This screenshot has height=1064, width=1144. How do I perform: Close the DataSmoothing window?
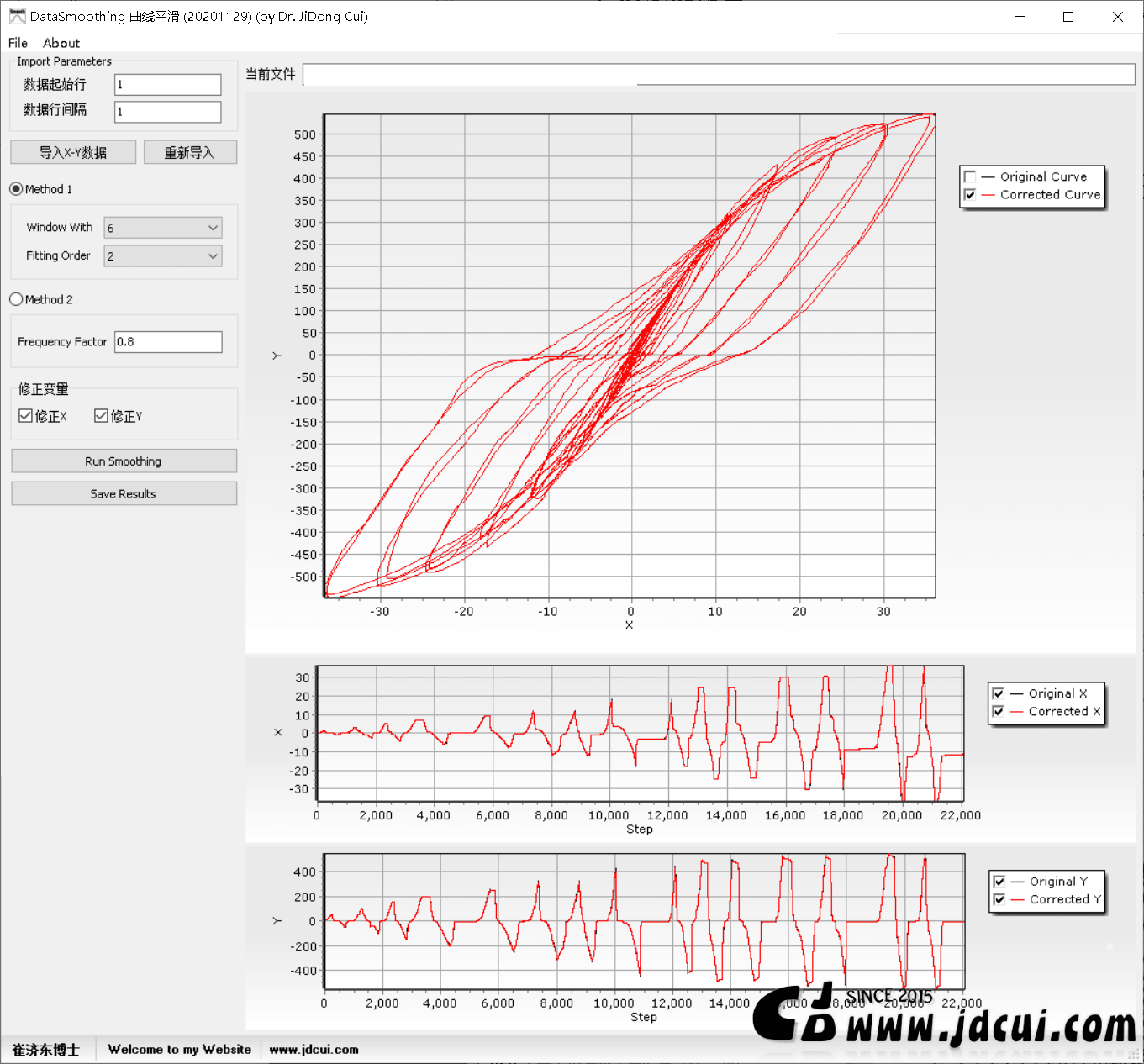coord(1118,16)
